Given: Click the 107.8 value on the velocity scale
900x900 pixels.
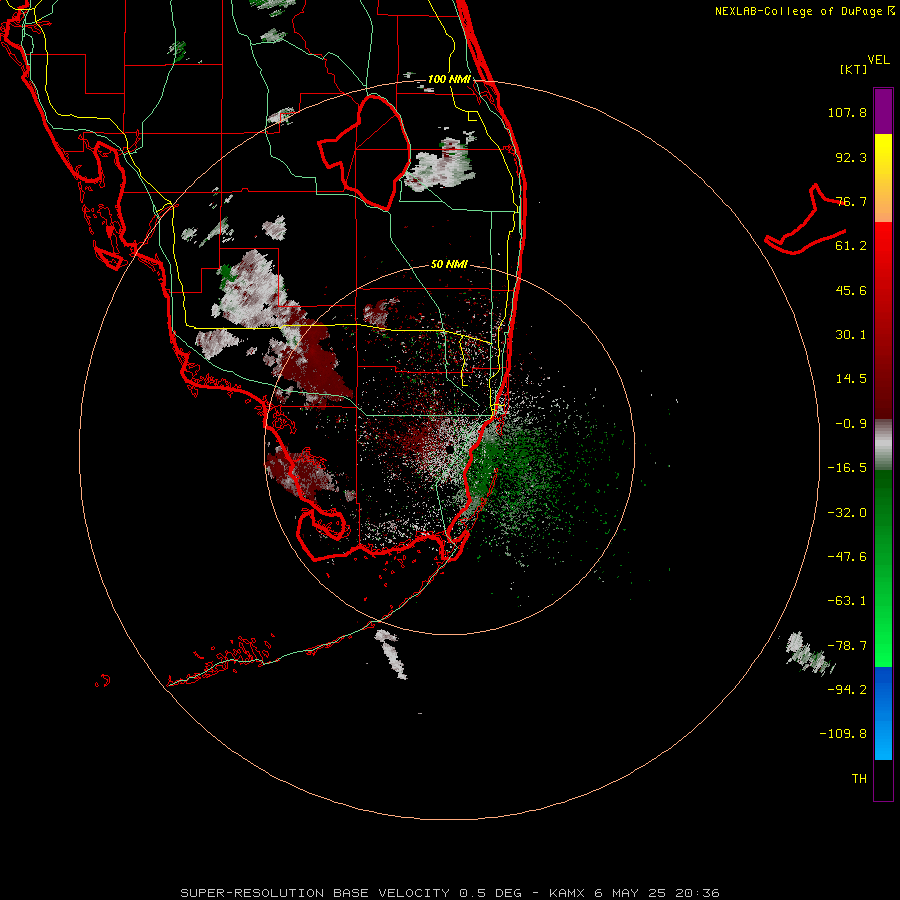Looking at the screenshot, I should tap(847, 112).
